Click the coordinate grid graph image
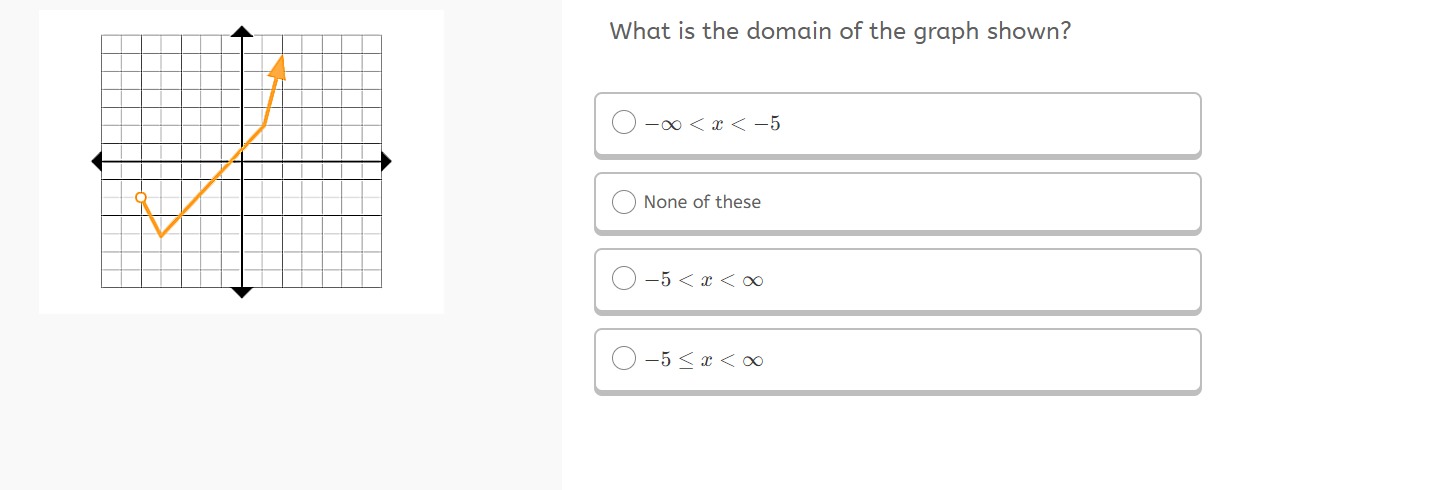Viewport: 1438px width, 490px height. point(241,161)
